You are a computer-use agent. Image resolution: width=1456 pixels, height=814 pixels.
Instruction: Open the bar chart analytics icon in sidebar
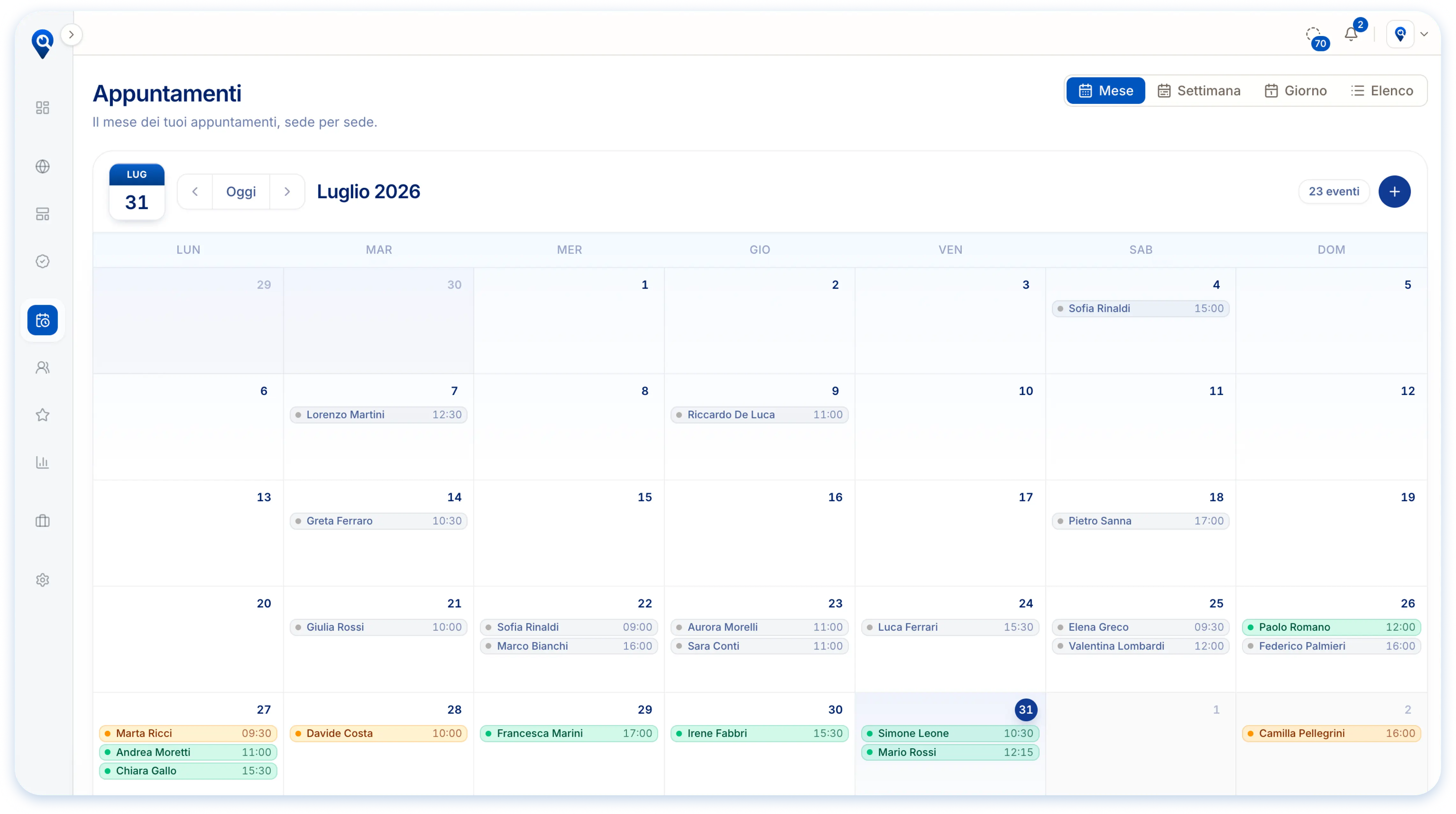point(42,462)
